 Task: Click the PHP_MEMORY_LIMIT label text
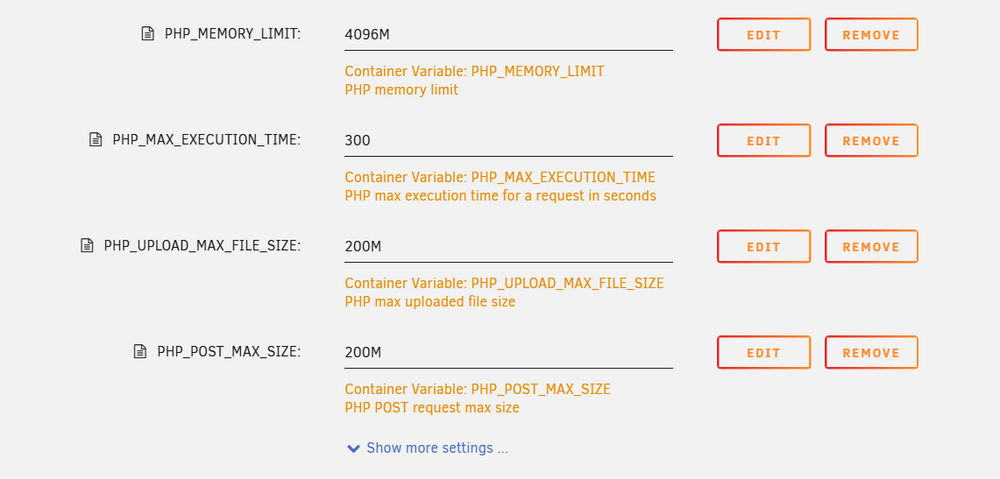click(x=233, y=34)
